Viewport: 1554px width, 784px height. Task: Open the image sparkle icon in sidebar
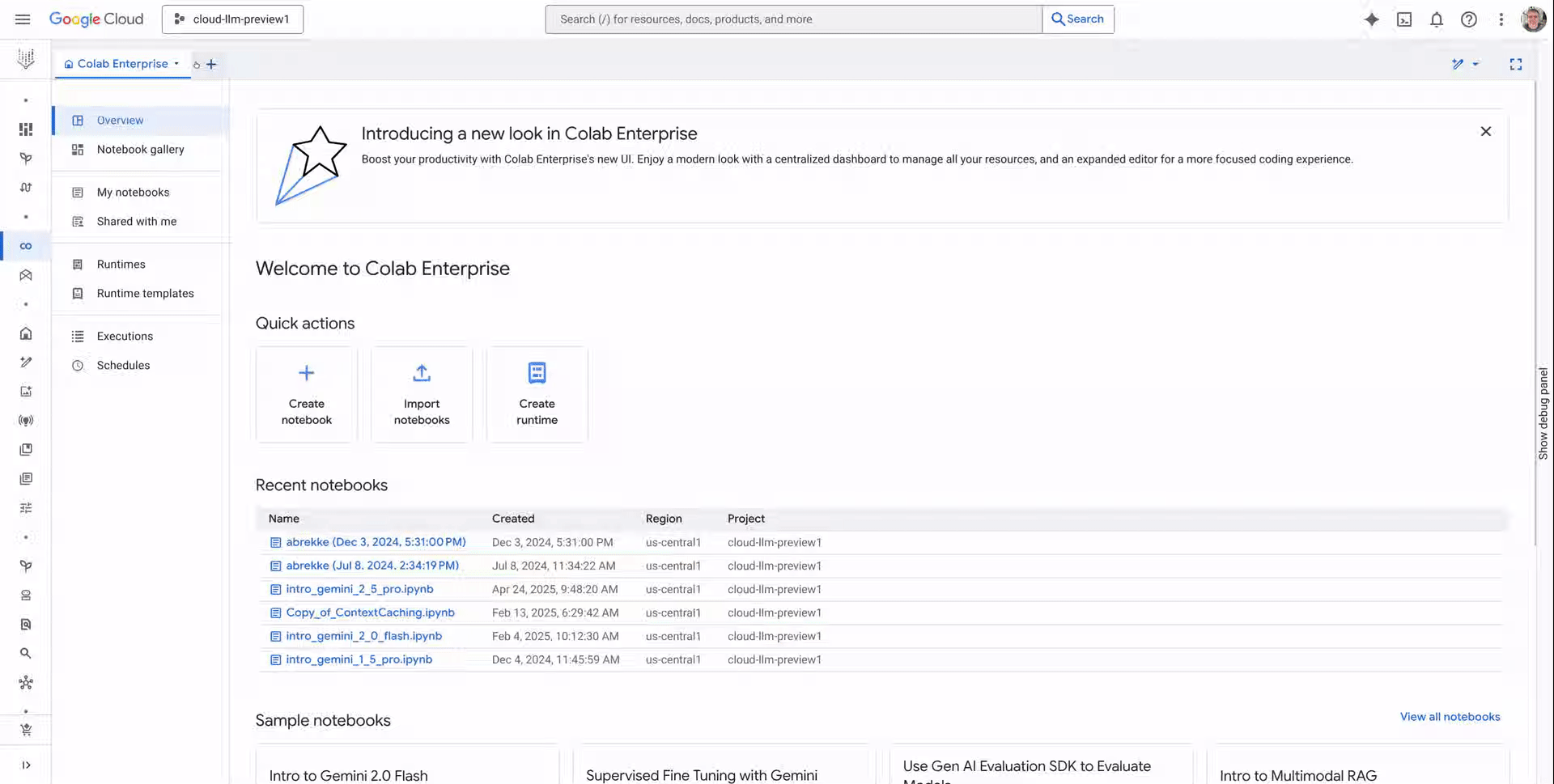pyautogui.click(x=26, y=392)
